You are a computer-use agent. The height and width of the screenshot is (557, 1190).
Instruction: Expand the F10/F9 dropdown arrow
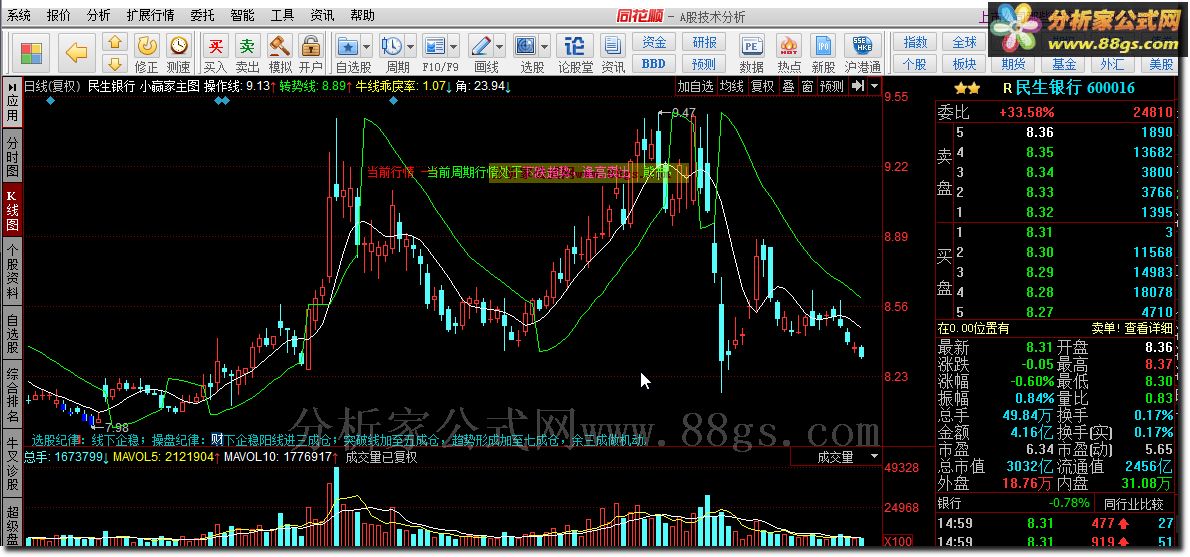tap(453, 46)
